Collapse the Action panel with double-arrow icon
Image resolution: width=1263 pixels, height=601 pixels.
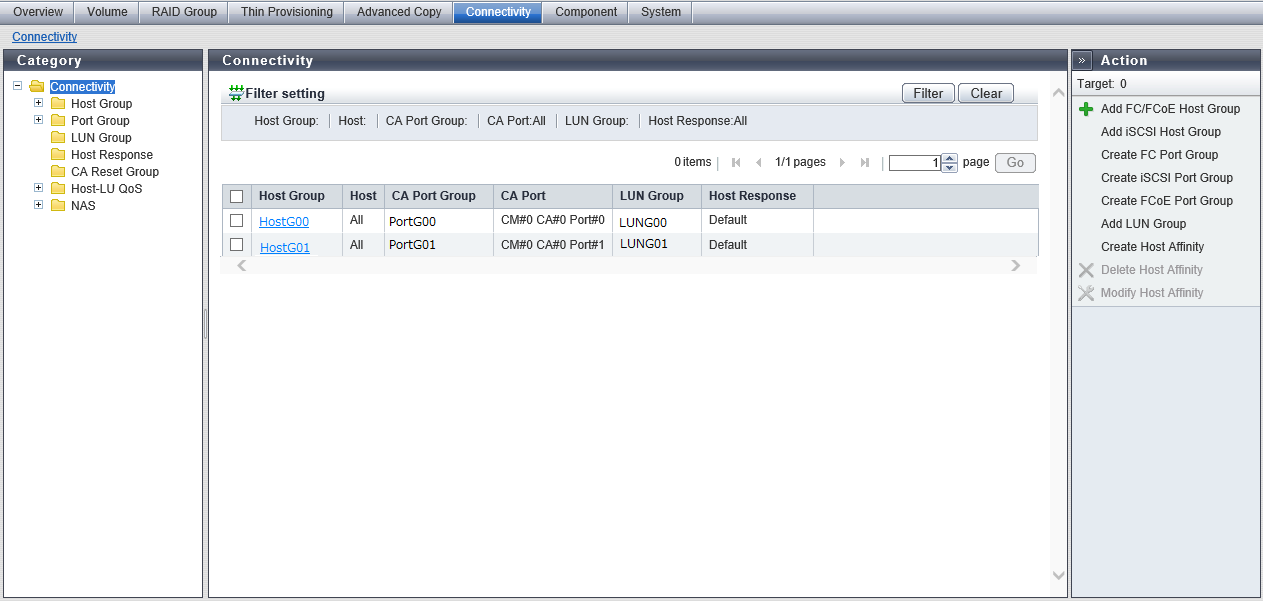pos(1082,60)
